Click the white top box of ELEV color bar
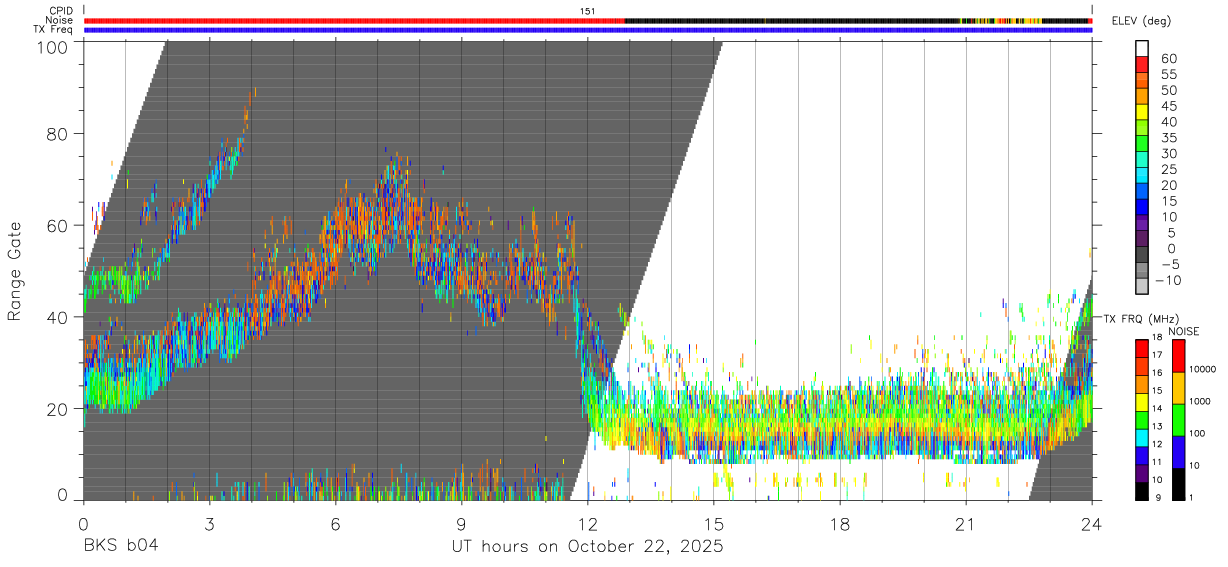 pos(1142,49)
